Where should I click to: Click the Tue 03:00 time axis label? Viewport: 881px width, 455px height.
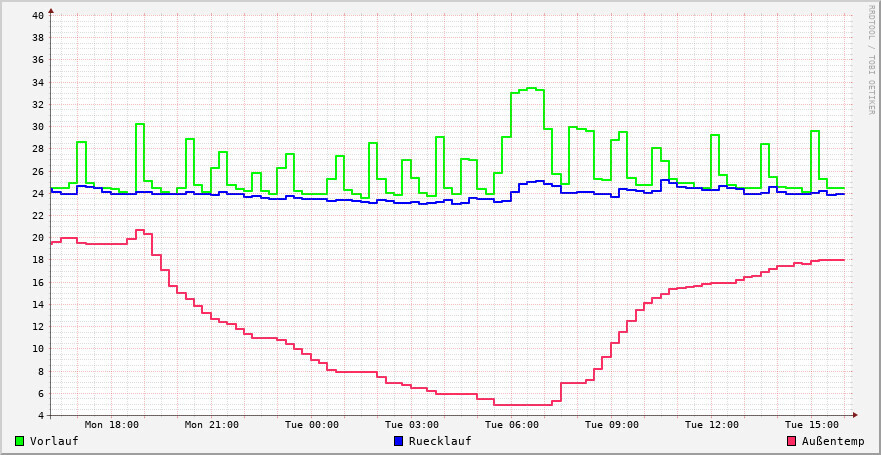click(x=412, y=425)
